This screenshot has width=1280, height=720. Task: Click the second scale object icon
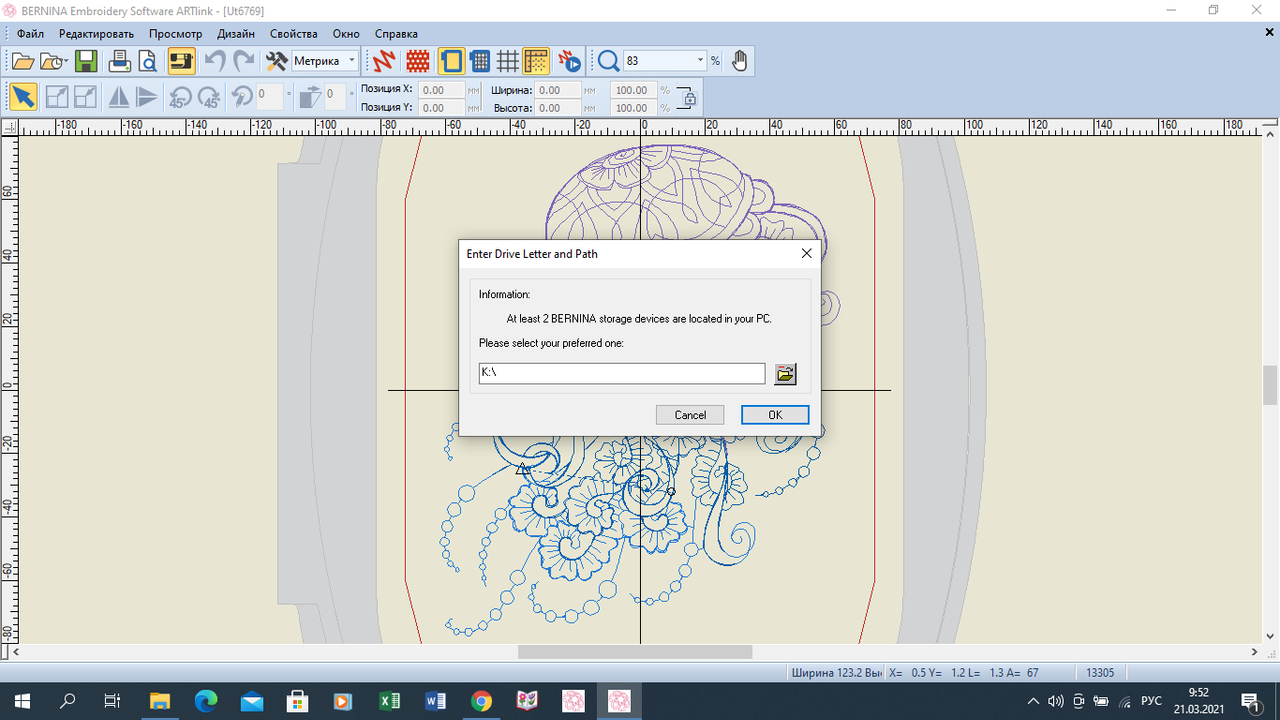(86, 97)
